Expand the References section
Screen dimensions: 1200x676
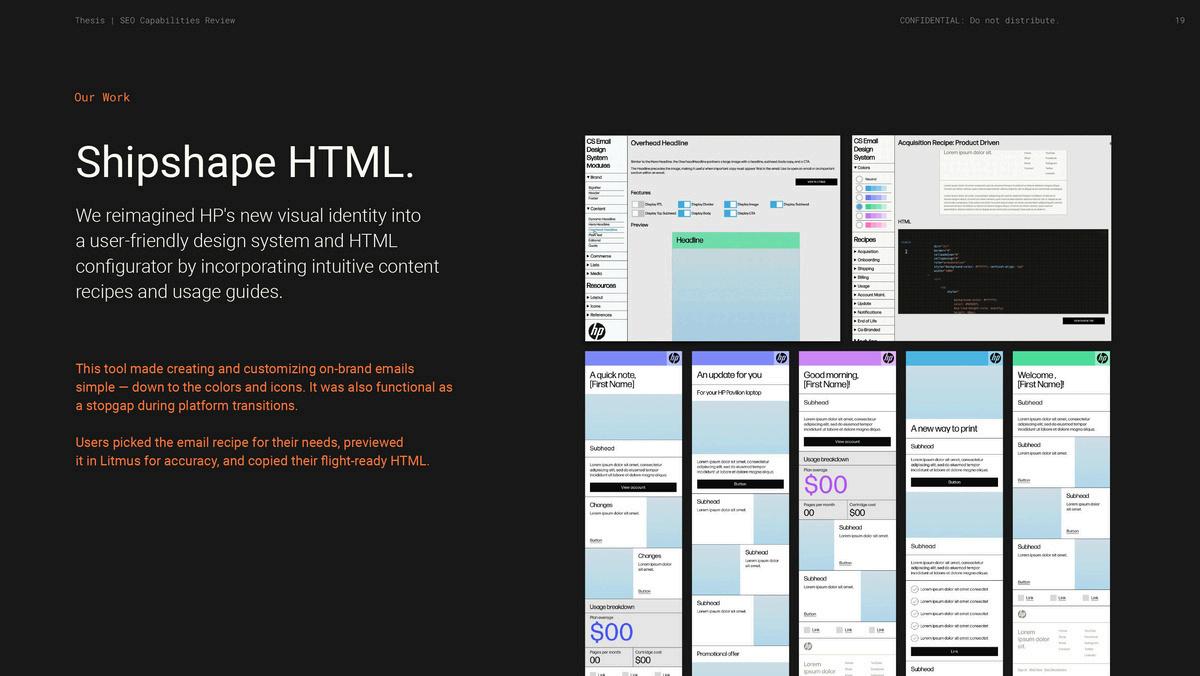click(606, 315)
